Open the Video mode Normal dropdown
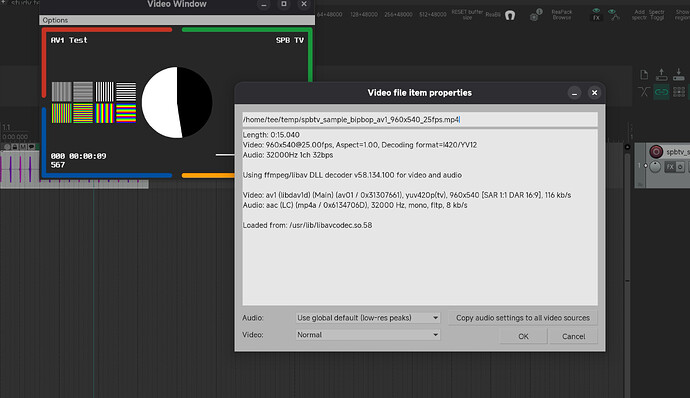The image size is (690, 398). click(367, 335)
